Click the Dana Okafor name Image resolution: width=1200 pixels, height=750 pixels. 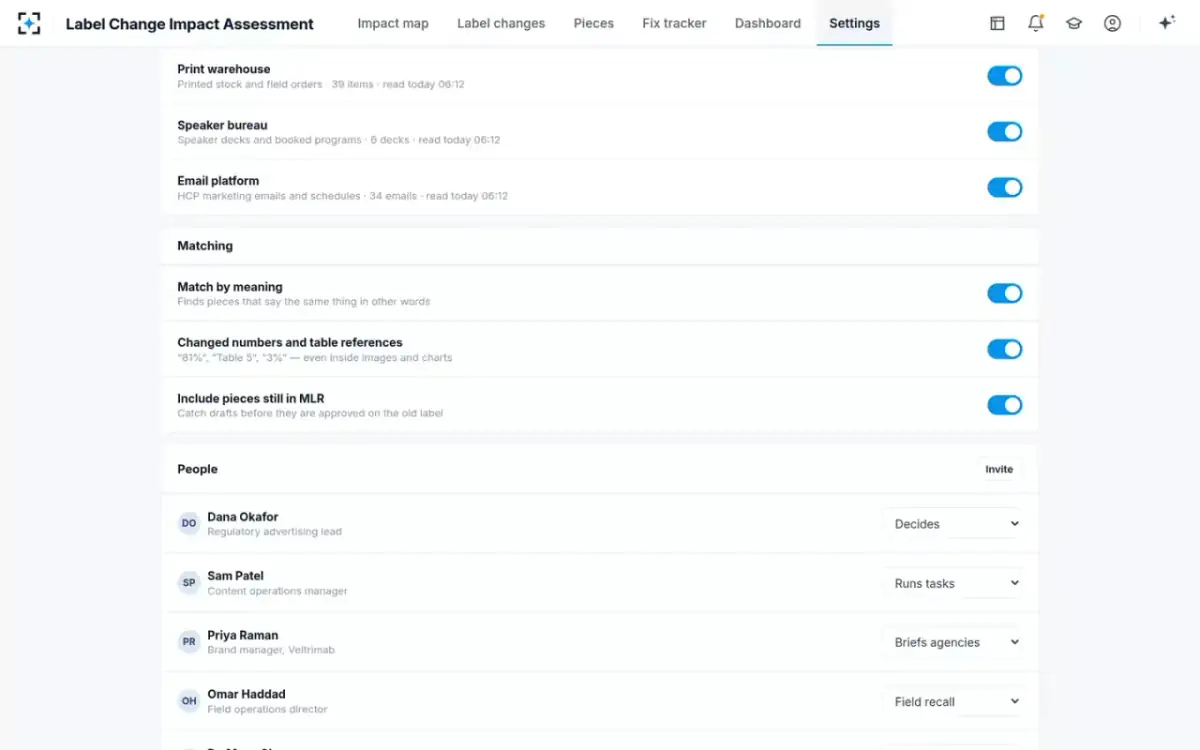coord(243,517)
